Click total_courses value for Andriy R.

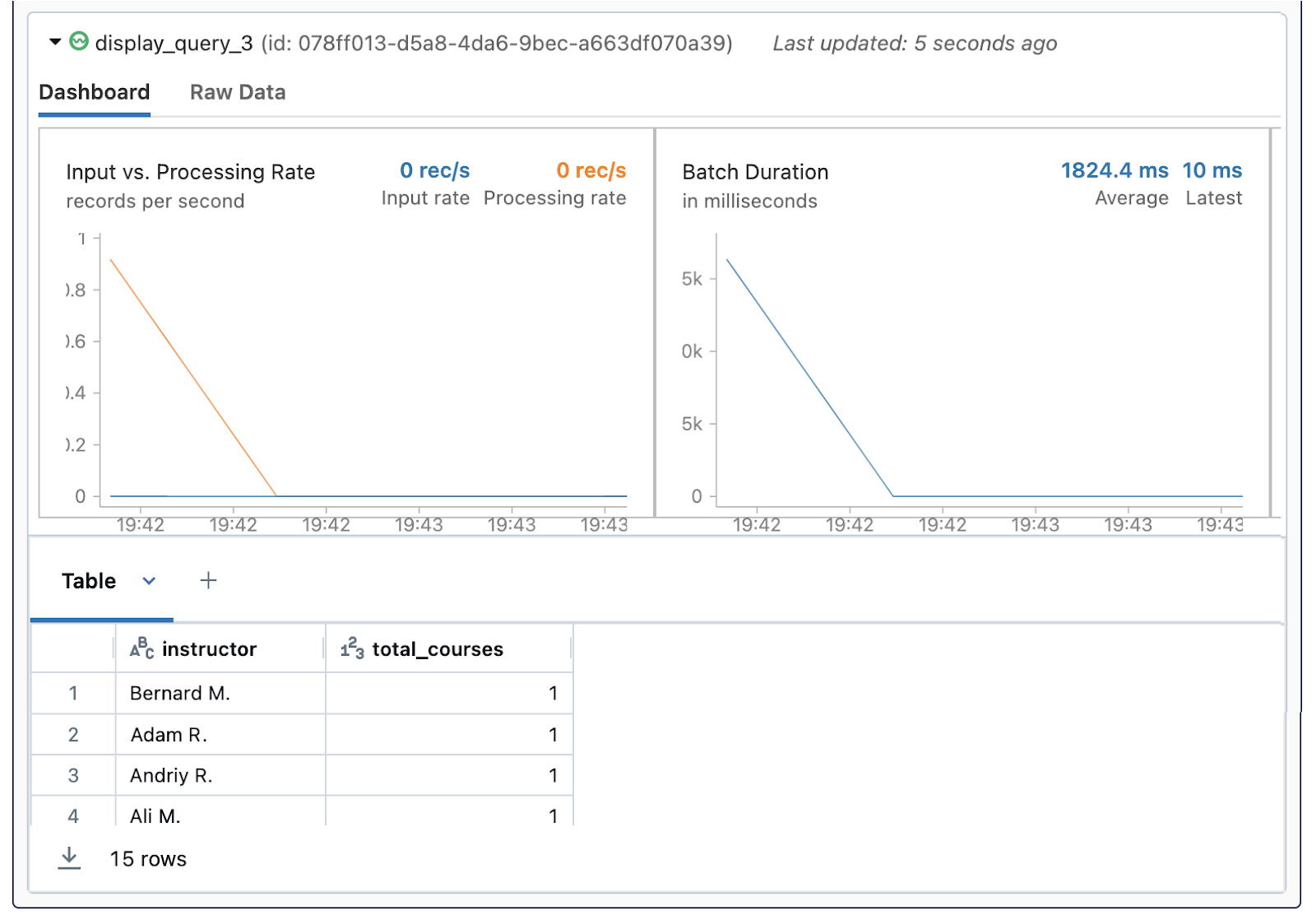pyautogui.click(x=449, y=775)
